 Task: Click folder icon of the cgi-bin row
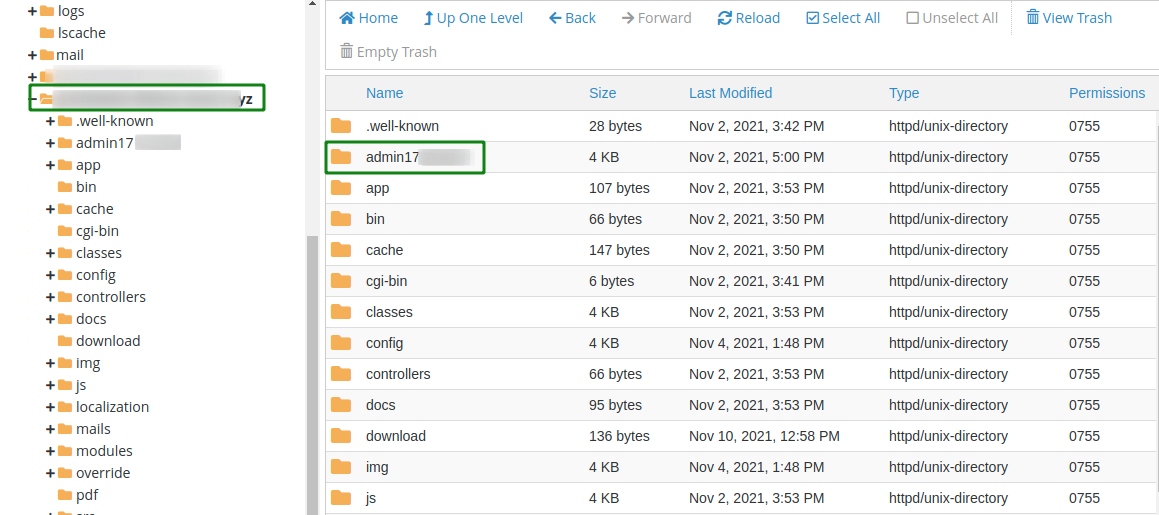coord(341,281)
